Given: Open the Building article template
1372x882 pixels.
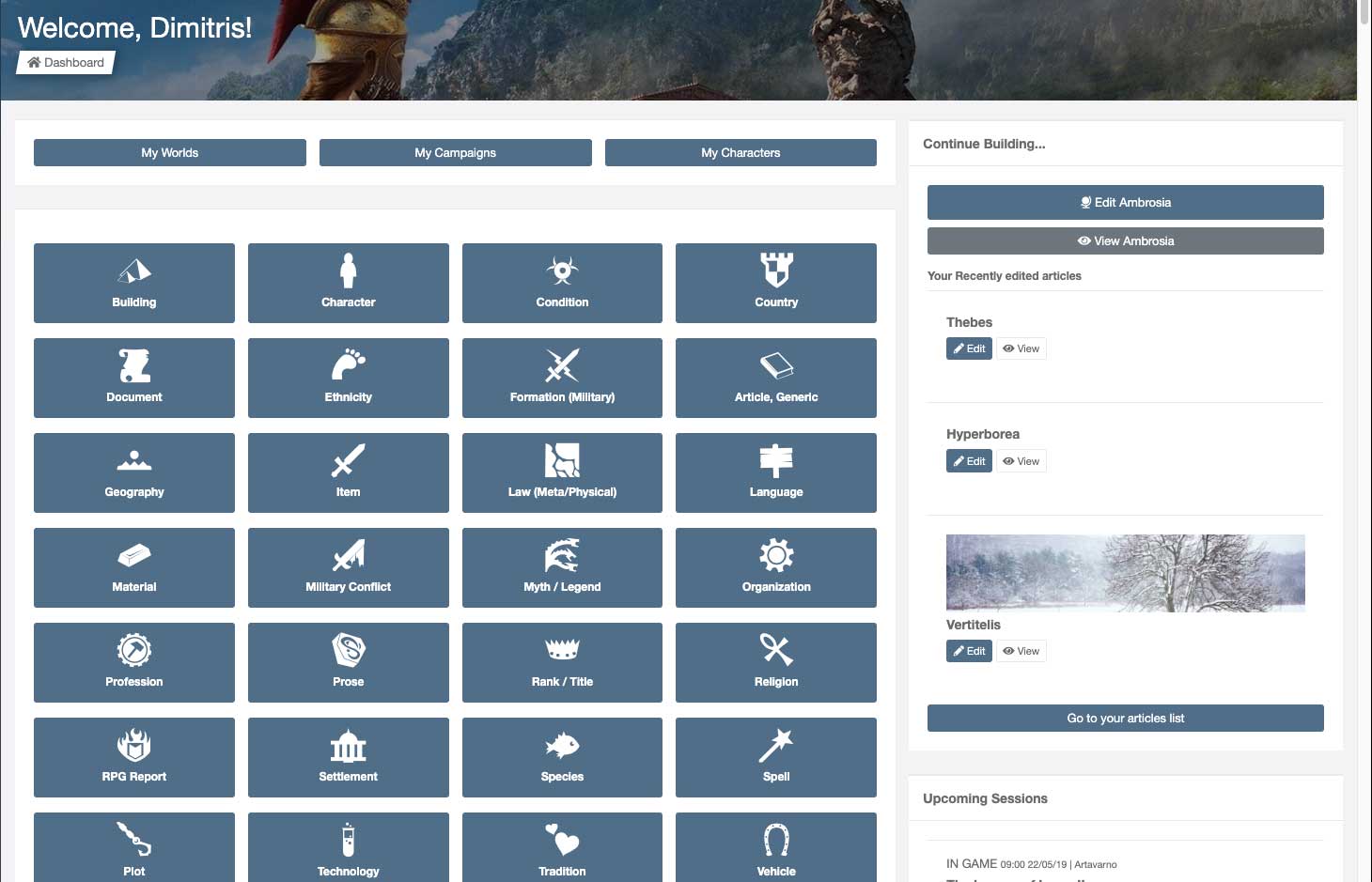Looking at the screenshot, I should (x=133, y=283).
